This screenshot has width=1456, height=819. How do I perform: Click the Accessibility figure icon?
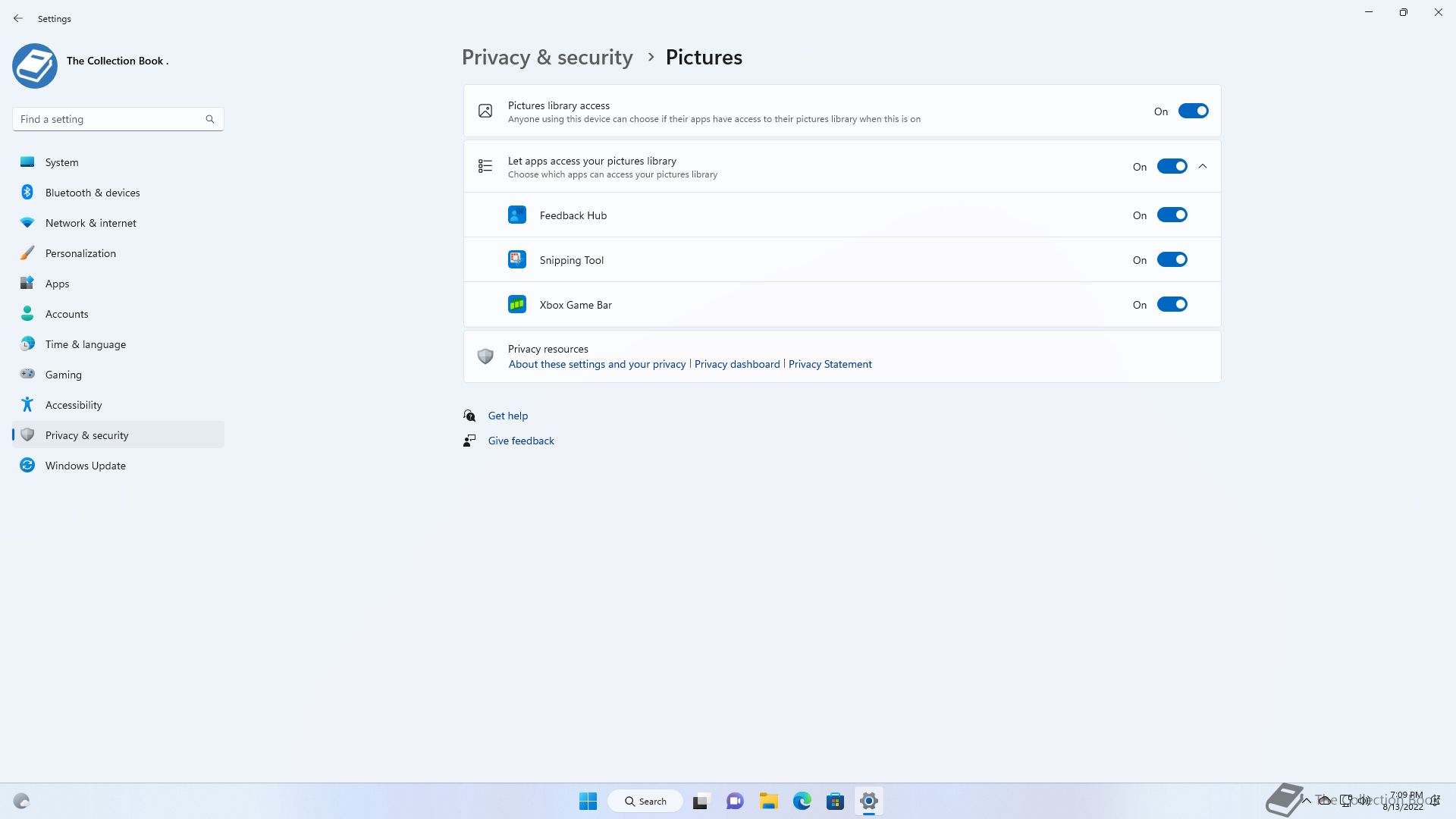pyautogui.click(x=27, y=404)
